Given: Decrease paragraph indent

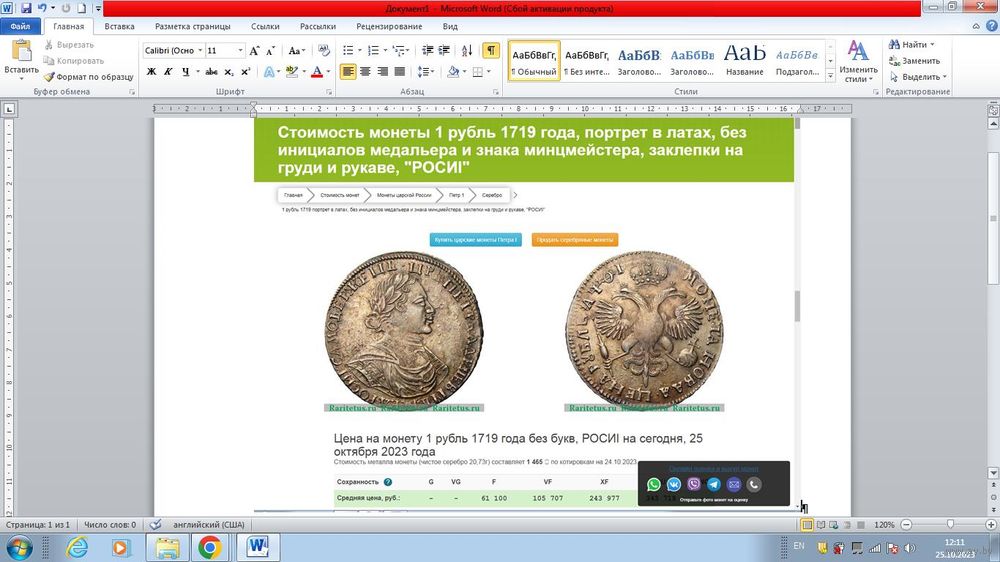Looking at the screenshot, I should pyautogui.click(x=427, y=50).
